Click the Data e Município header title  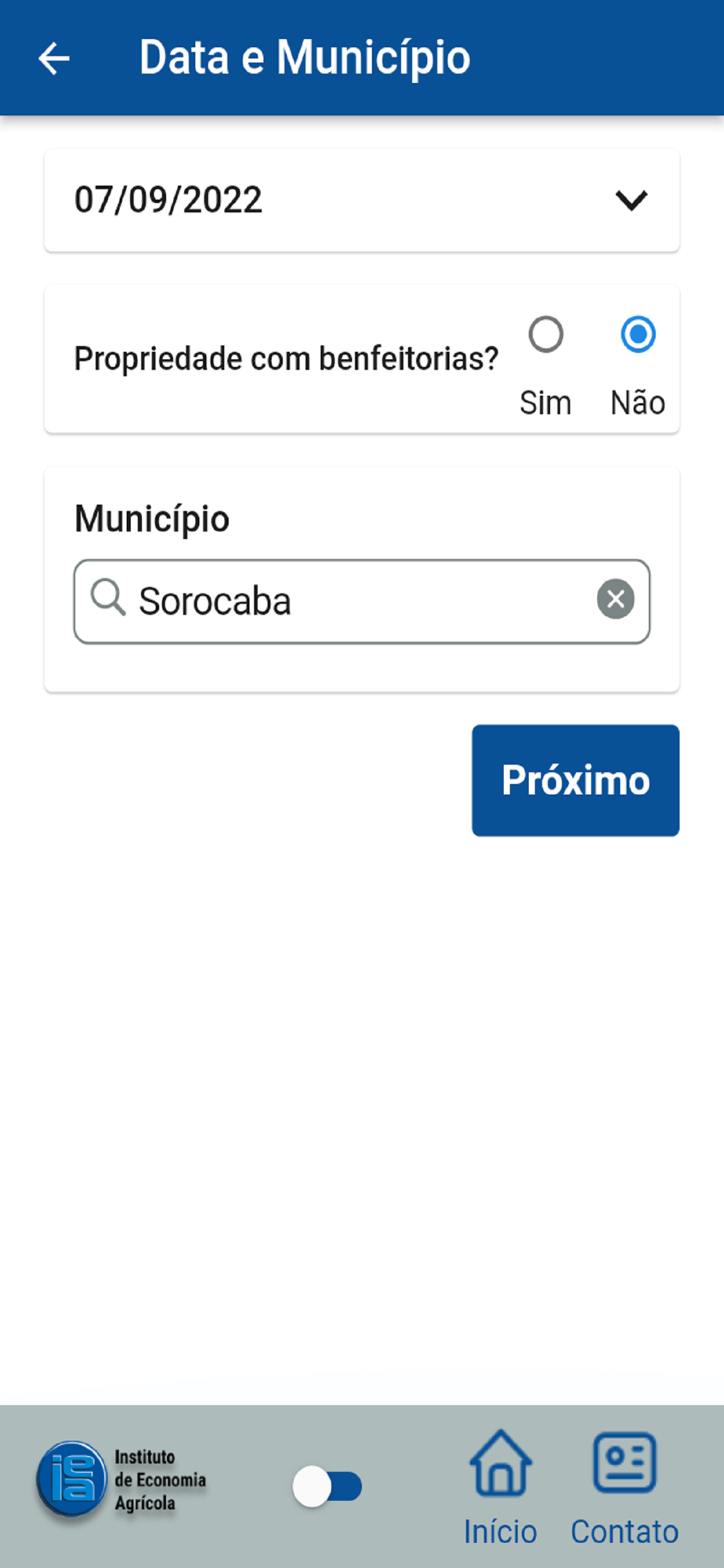tap(305, 58)
